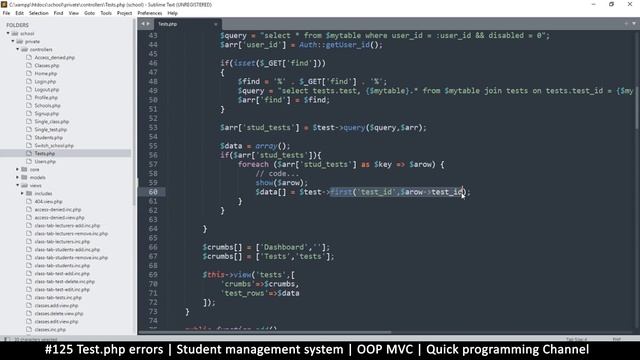640x360 pixels.
Task: Click the $this->view('tests' code
Action: (x=248, y=275)
